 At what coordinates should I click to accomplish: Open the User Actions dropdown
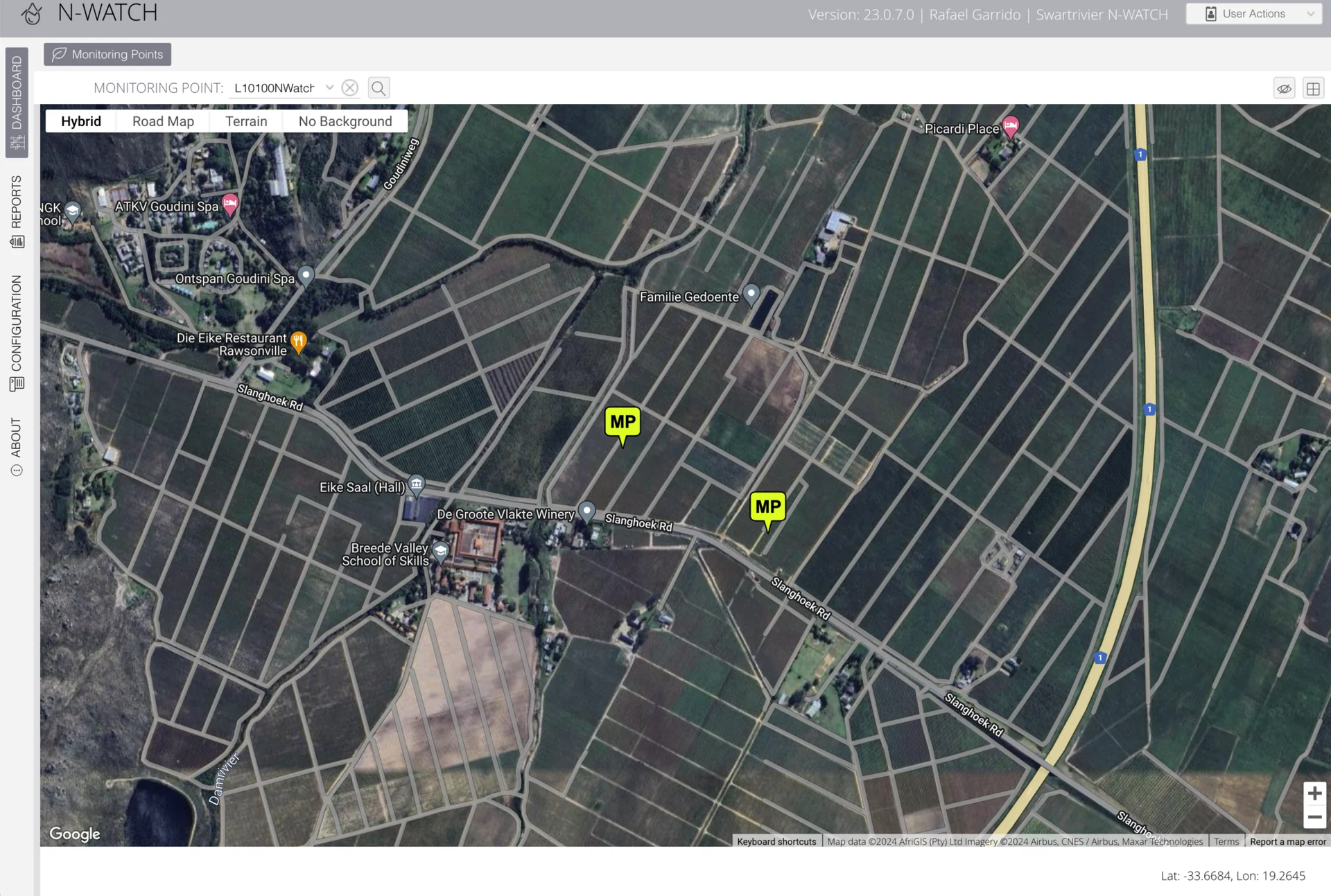pyautogui.click(x=1253, y=14)
